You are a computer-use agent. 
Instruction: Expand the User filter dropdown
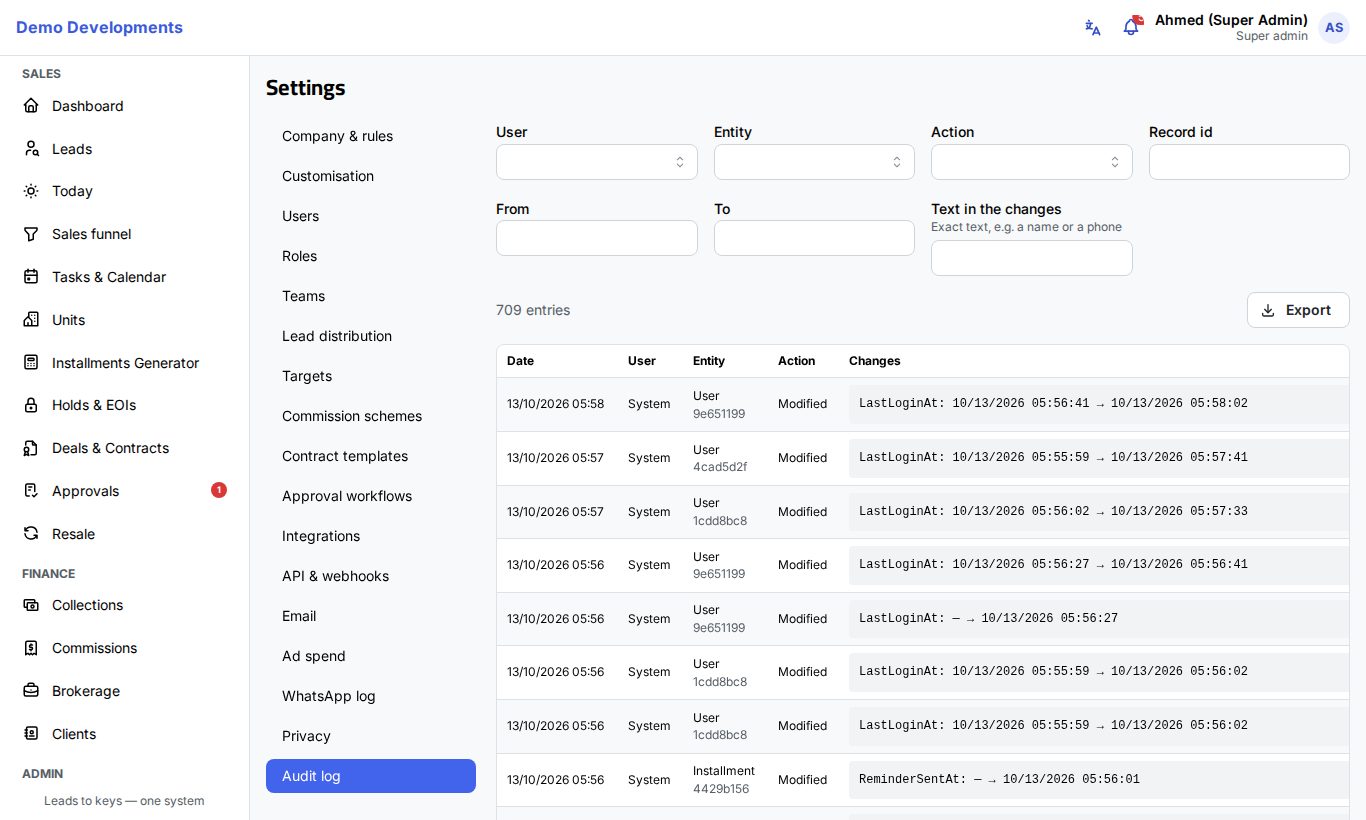[x=597, y=162]
